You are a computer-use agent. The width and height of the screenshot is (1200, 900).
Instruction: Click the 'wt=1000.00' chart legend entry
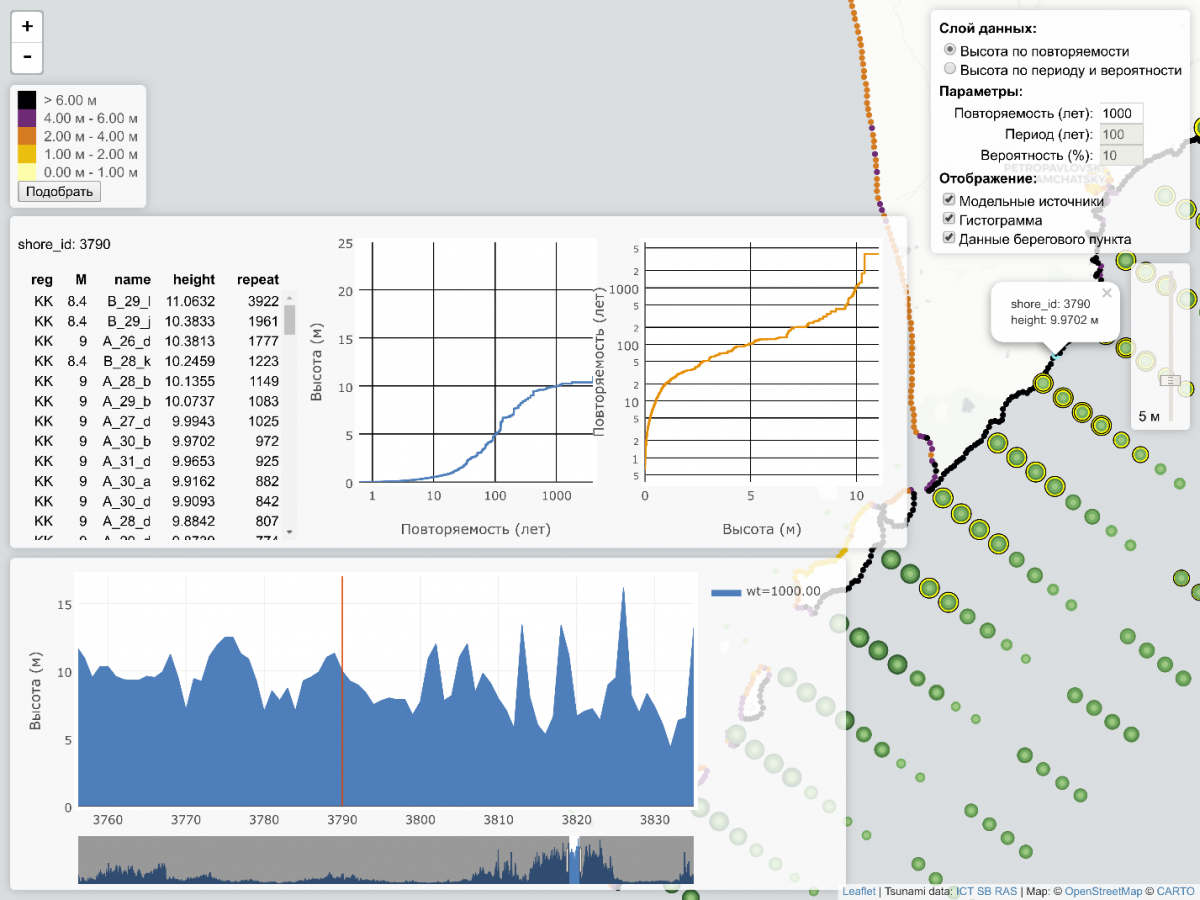click(766, 591)
